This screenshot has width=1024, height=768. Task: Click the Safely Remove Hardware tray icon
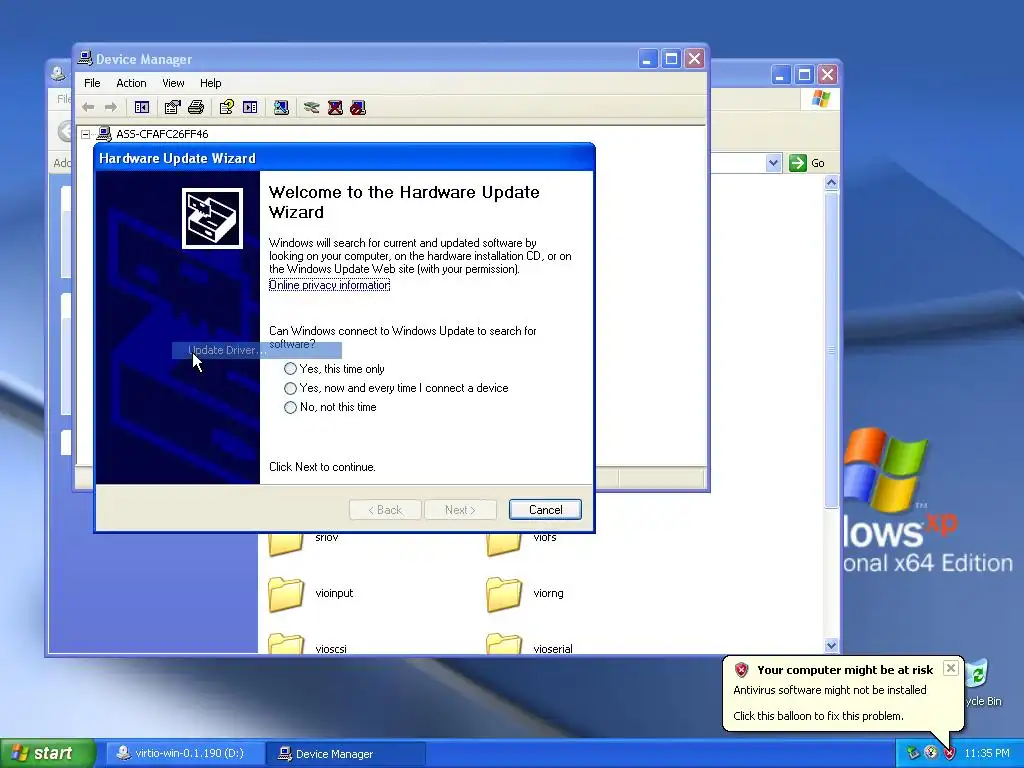tap(913, 753)
